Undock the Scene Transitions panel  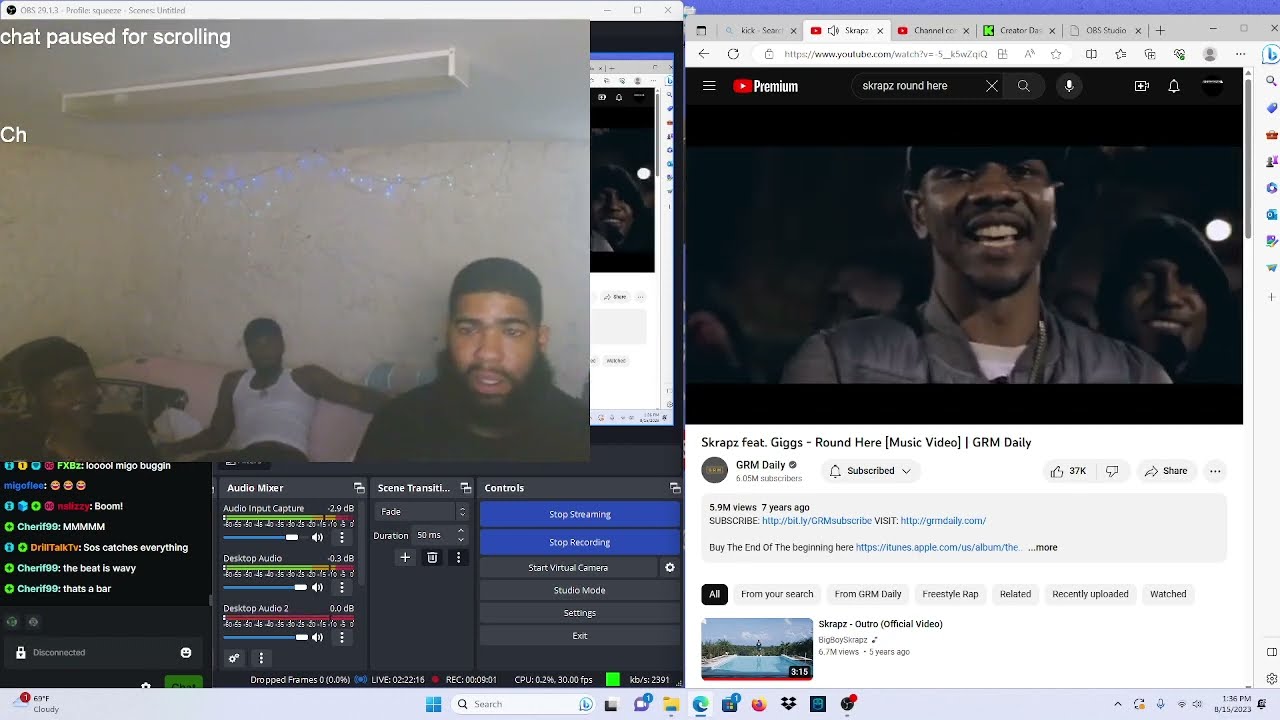pos(465,488)
